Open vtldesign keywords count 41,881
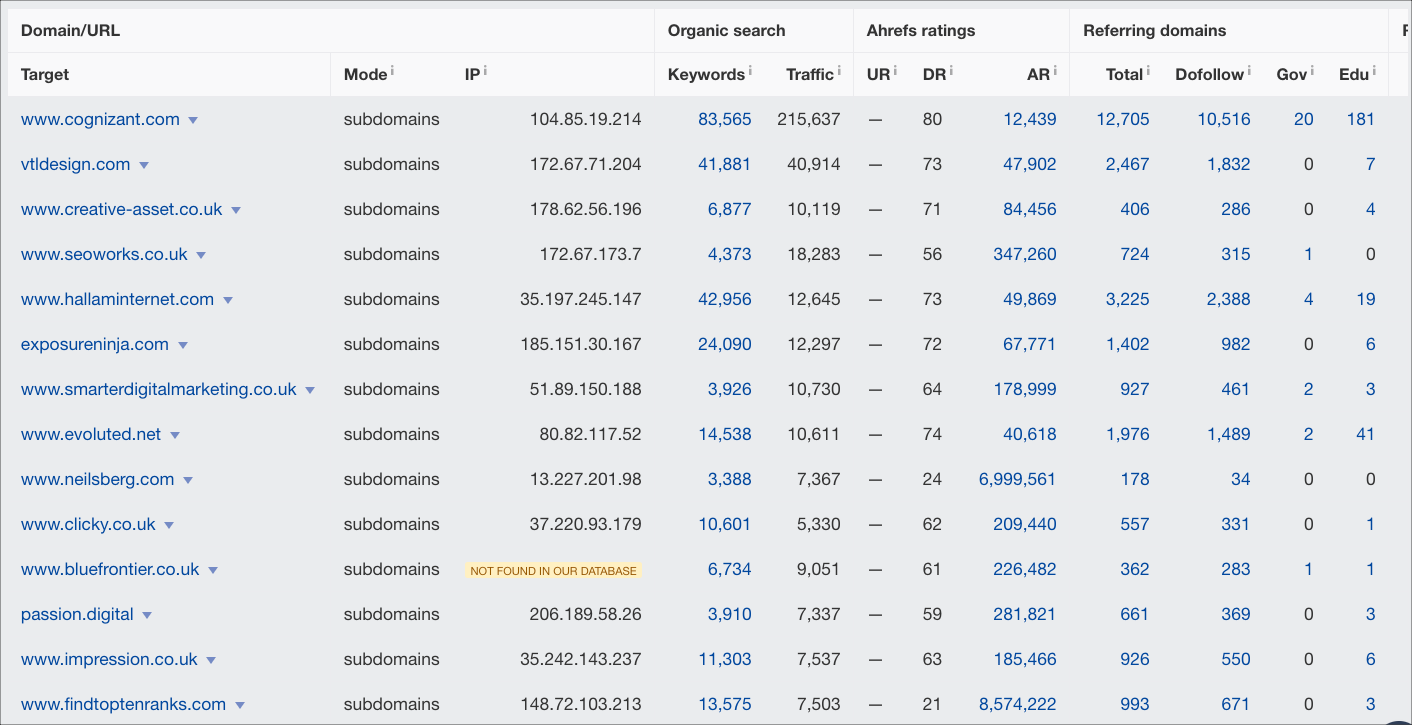The image size is (1412, 725). 725,165
